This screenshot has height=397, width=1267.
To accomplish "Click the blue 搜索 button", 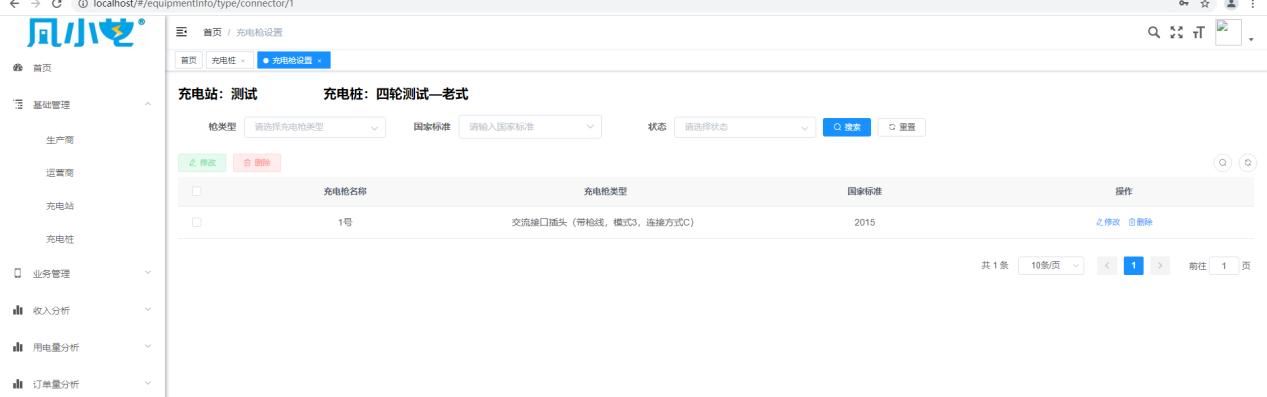I will pos(846,127).
